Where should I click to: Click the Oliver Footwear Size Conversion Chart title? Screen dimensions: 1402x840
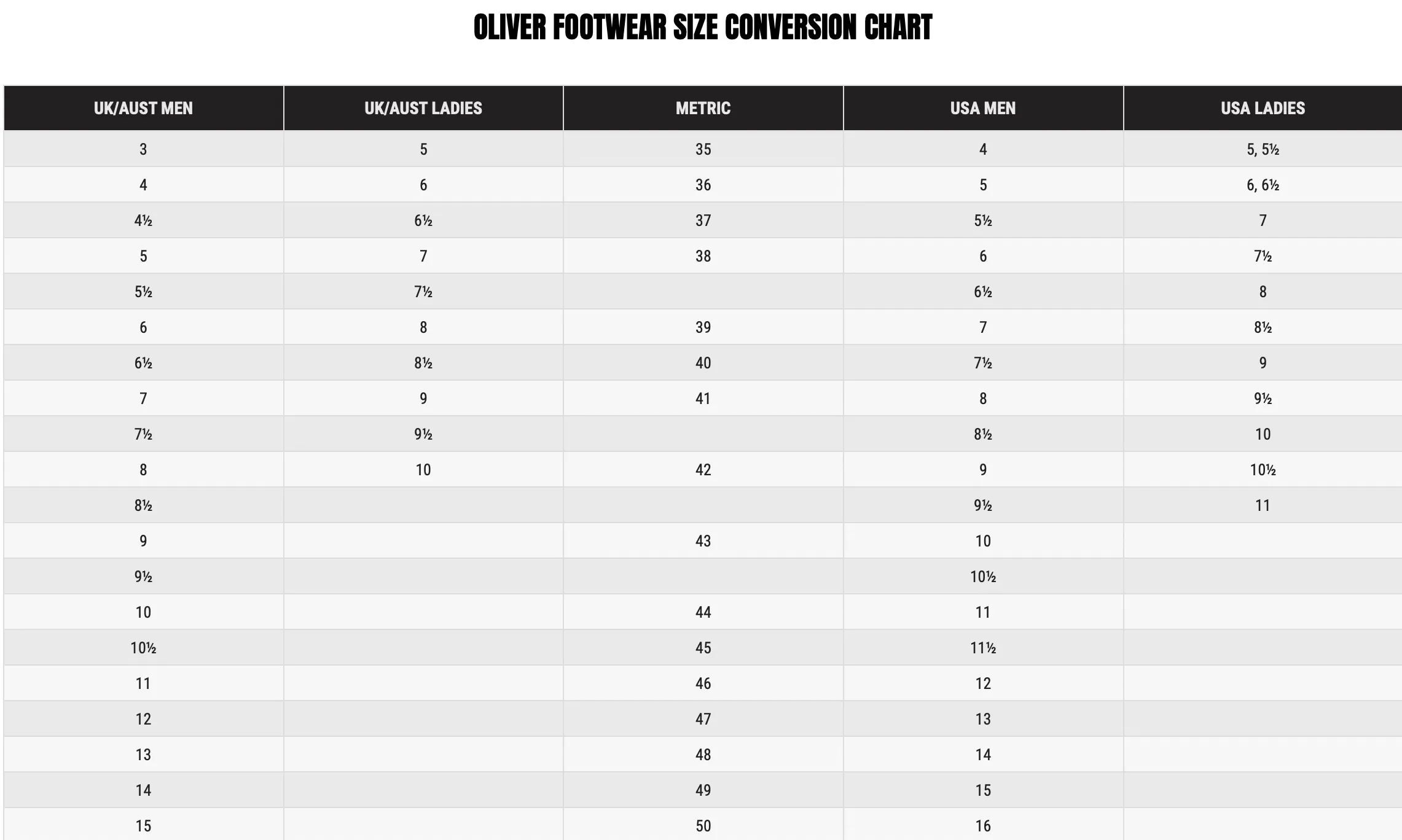(703, 28)
